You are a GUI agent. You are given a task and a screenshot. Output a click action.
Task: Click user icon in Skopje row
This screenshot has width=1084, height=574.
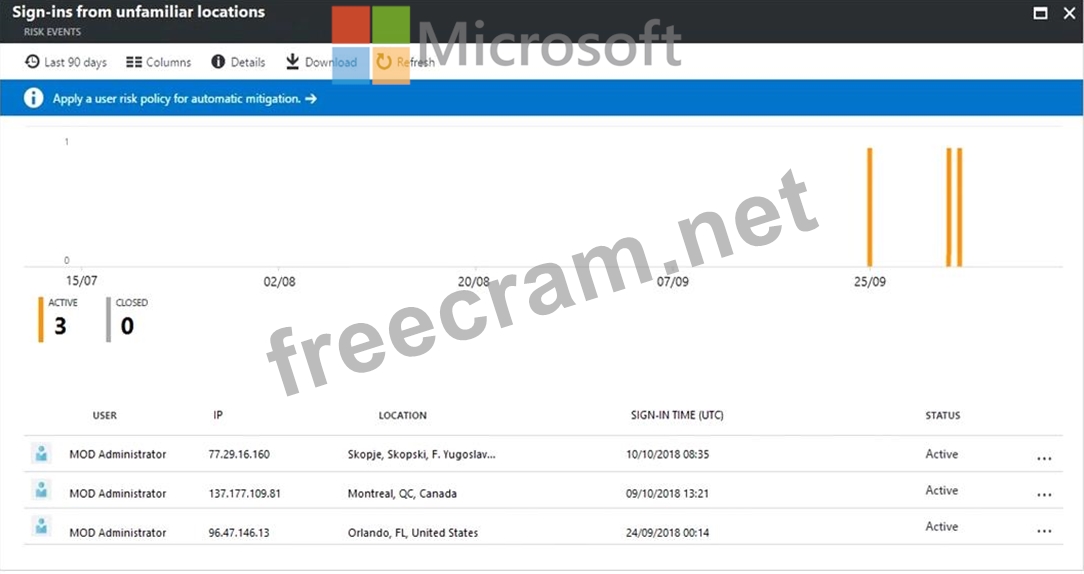pyautogui.click(x=41, y=454)
